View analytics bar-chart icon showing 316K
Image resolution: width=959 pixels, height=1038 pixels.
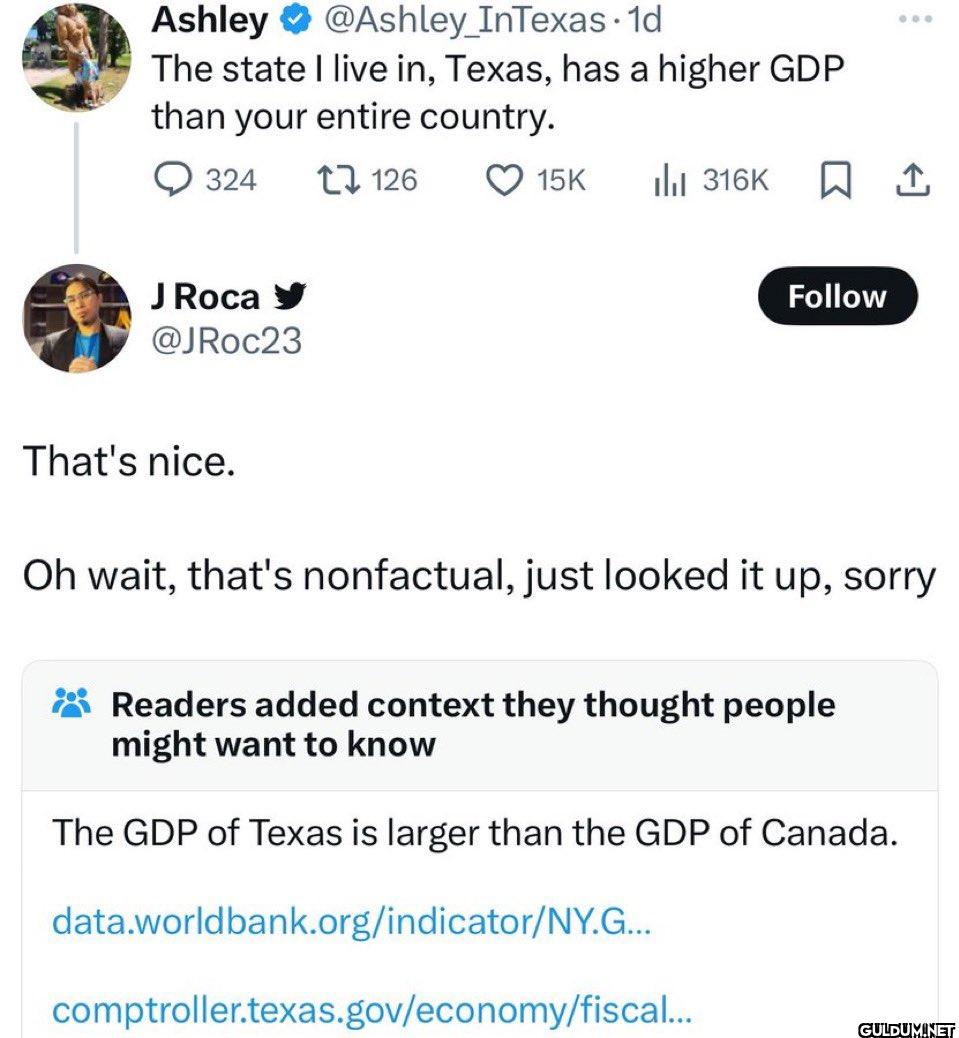tap(670, 181)
